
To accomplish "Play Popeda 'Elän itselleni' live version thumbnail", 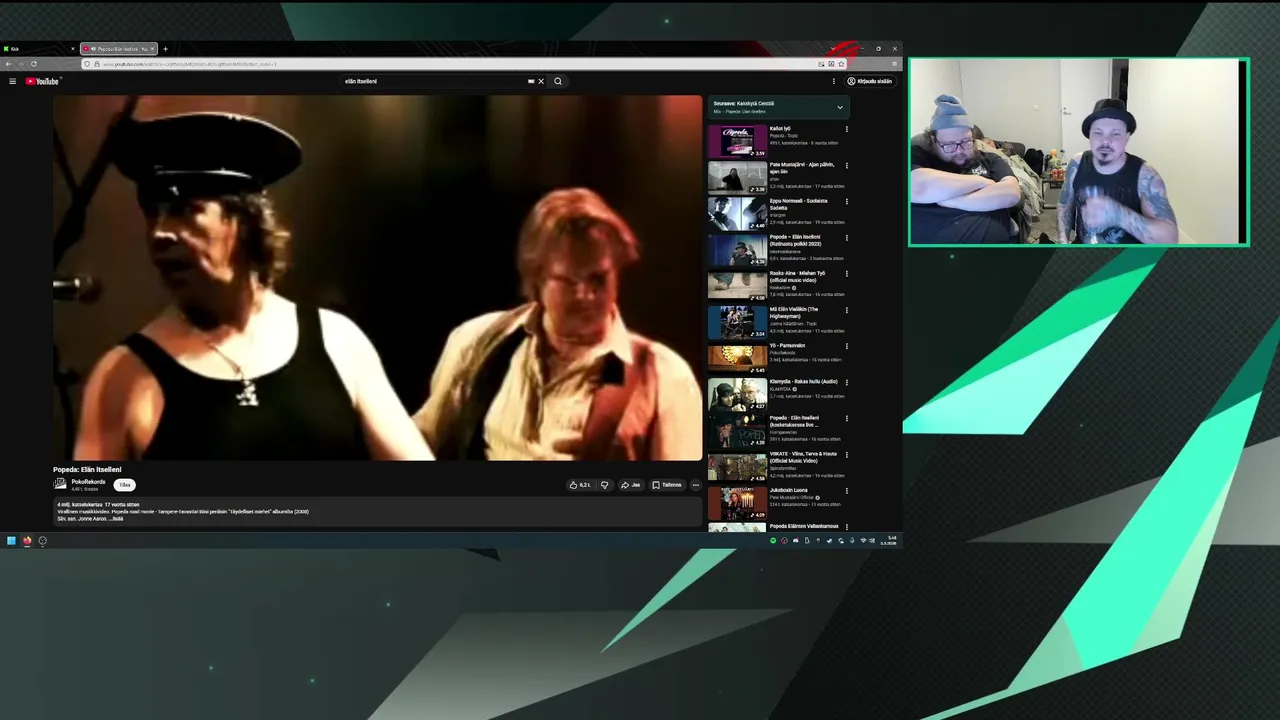I will coord(737,430).
